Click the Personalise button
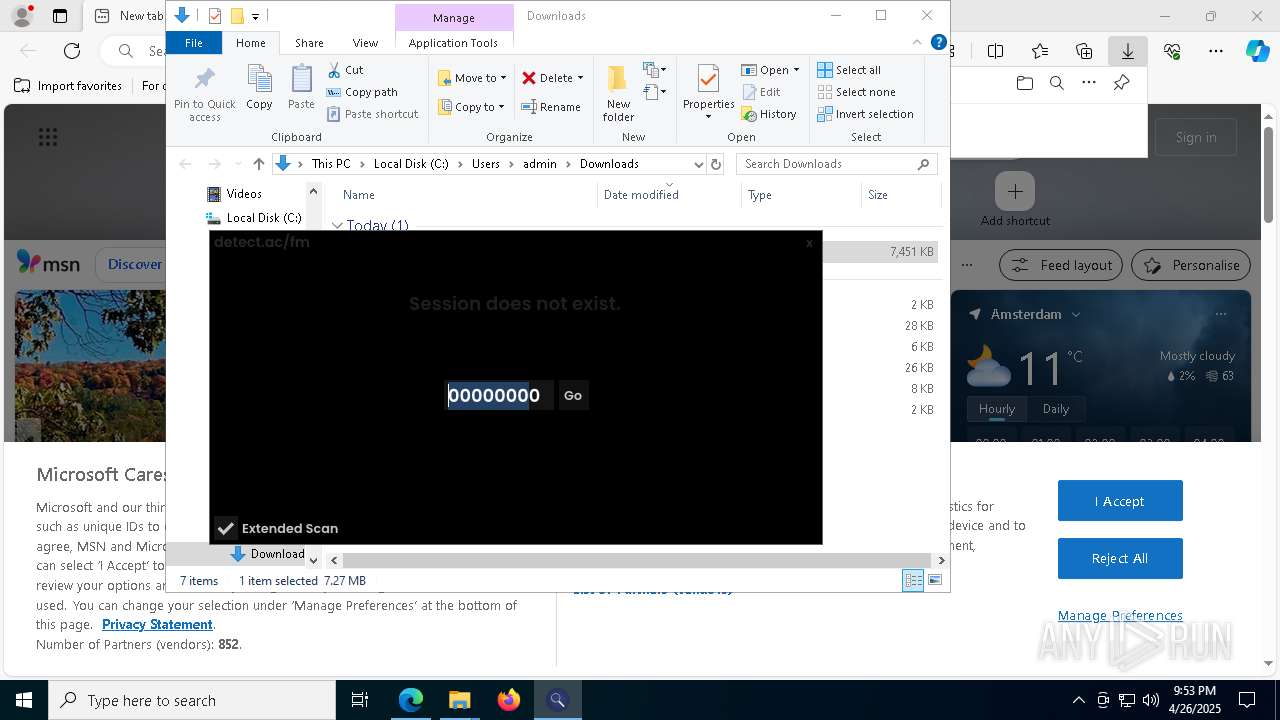The height and width of the screenshot is (720, 1280). point(1191,265)
